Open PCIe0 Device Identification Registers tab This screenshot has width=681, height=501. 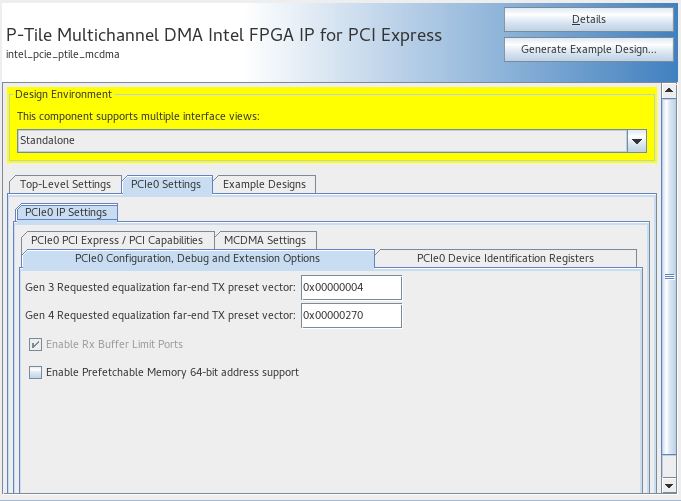coord(505,258)
